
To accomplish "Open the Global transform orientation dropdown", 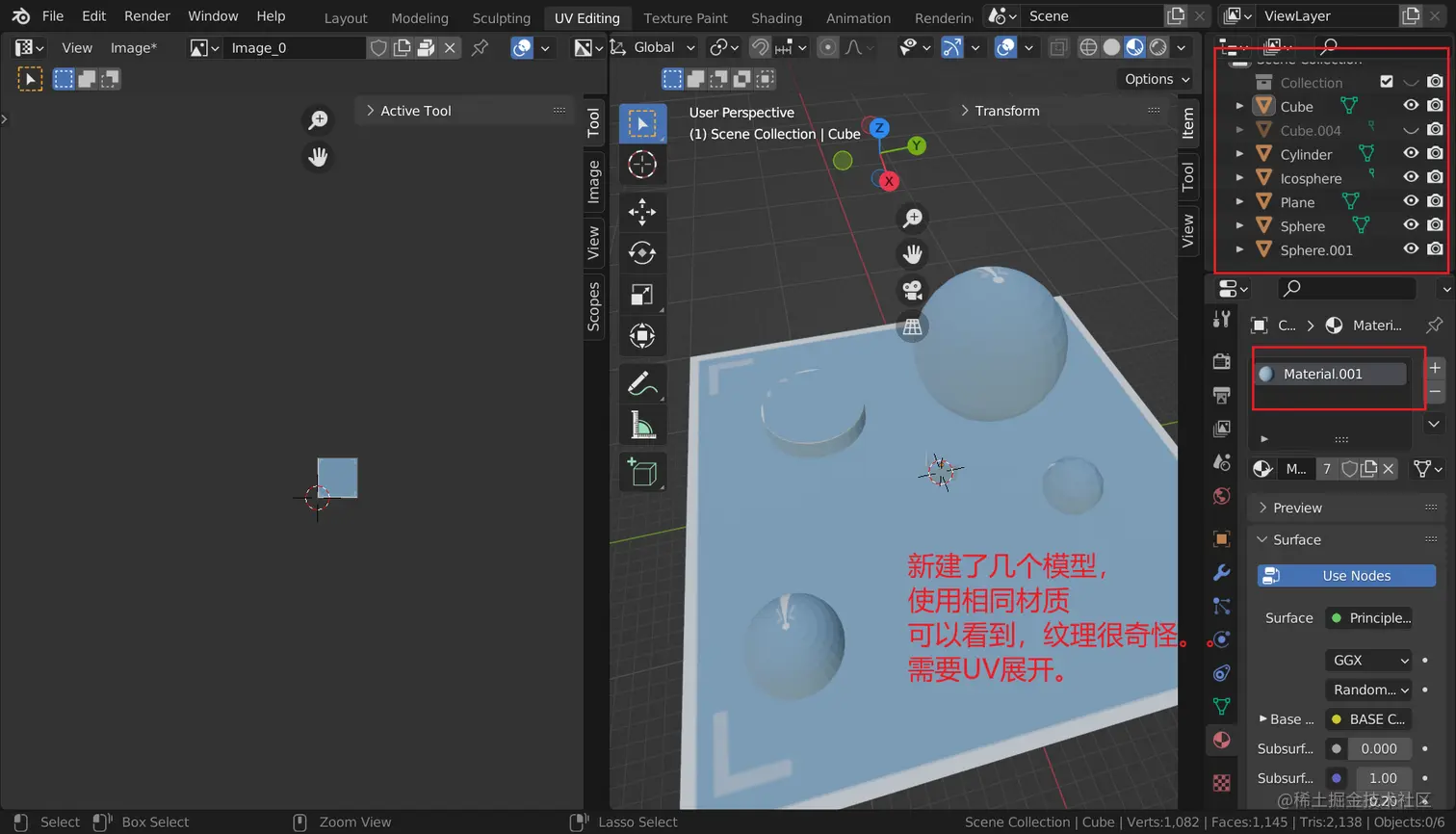I will coord(655,47).
